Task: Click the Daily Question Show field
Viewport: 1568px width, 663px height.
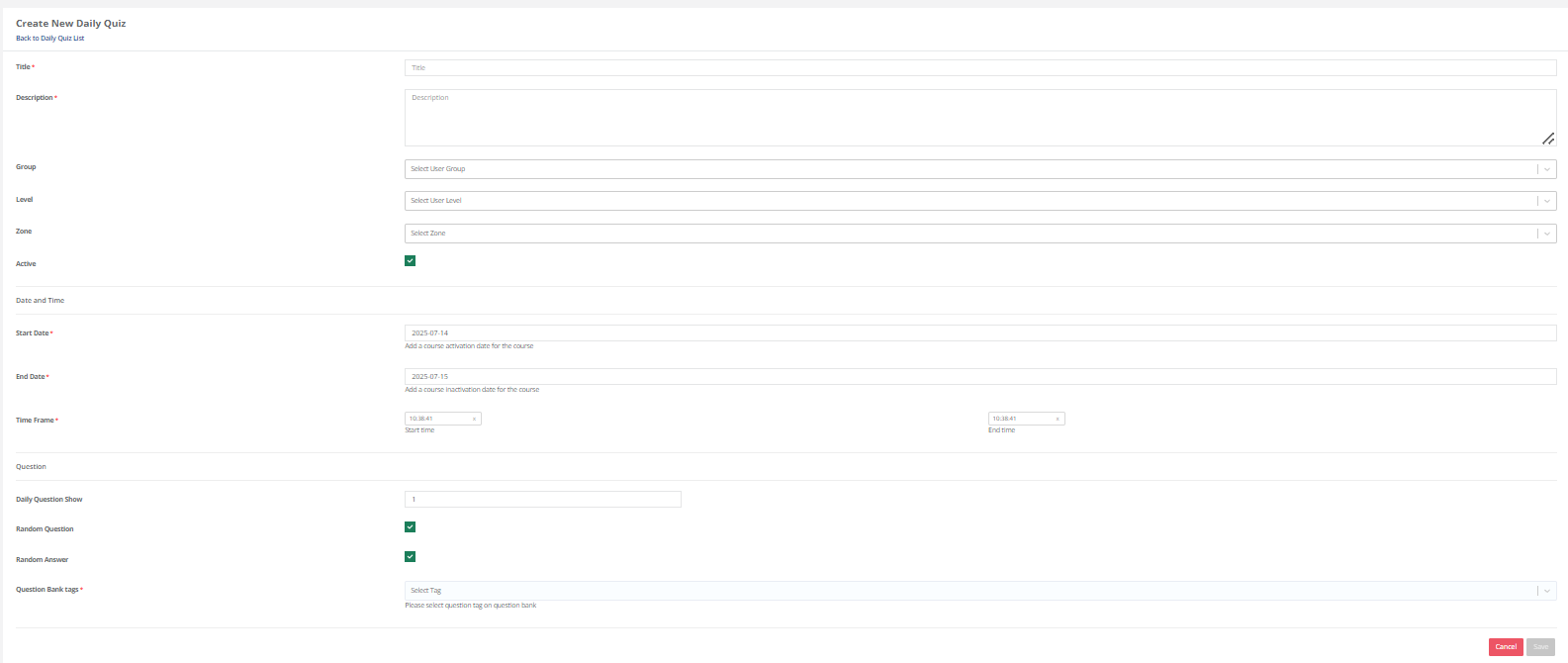Action: (x=543, y=500)
